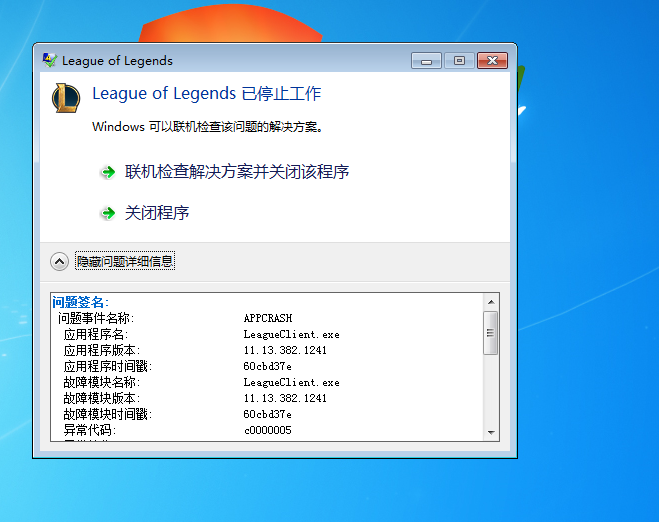
Task: Maximize the League of Legends dialog
Action: click(x=459, y=61)
